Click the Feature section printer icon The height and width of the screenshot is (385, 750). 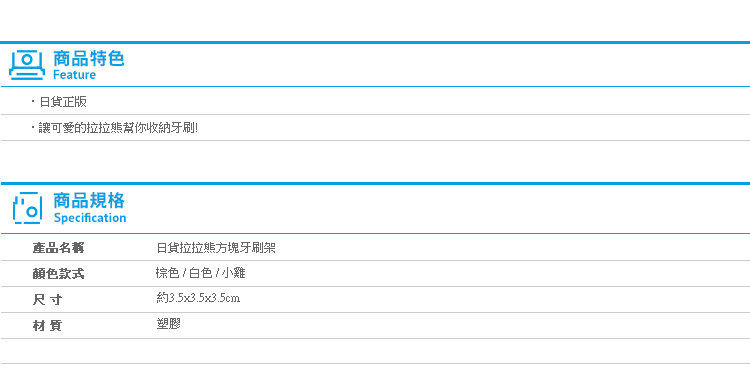[27, 65]
